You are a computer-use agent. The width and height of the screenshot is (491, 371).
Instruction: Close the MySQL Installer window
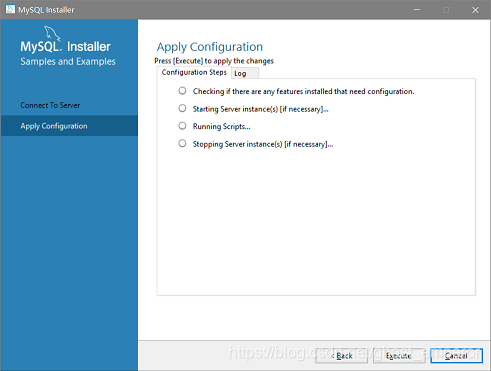[476, 10]
